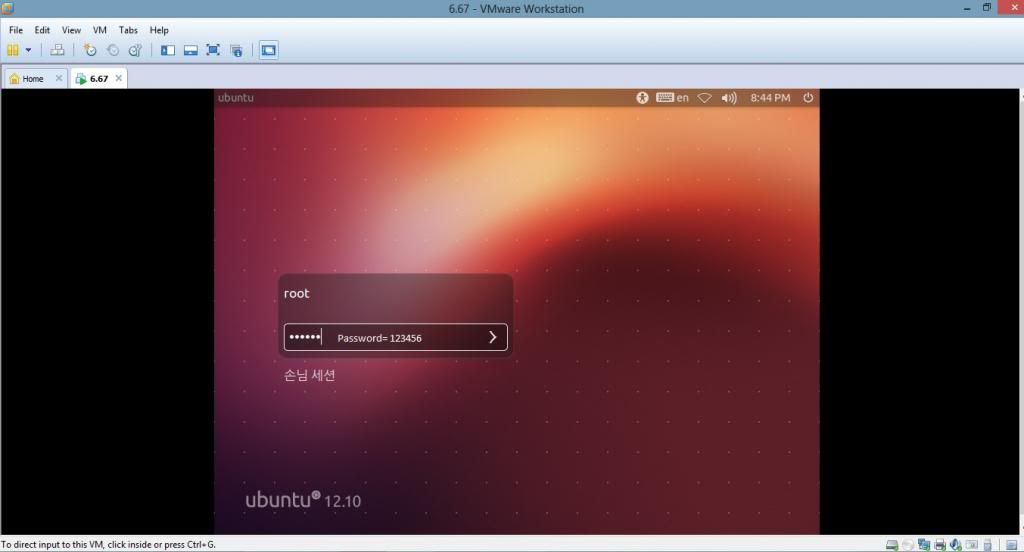Click the printer status bar icon
This screenshot has height=552, width=1024.
[940, 545]
